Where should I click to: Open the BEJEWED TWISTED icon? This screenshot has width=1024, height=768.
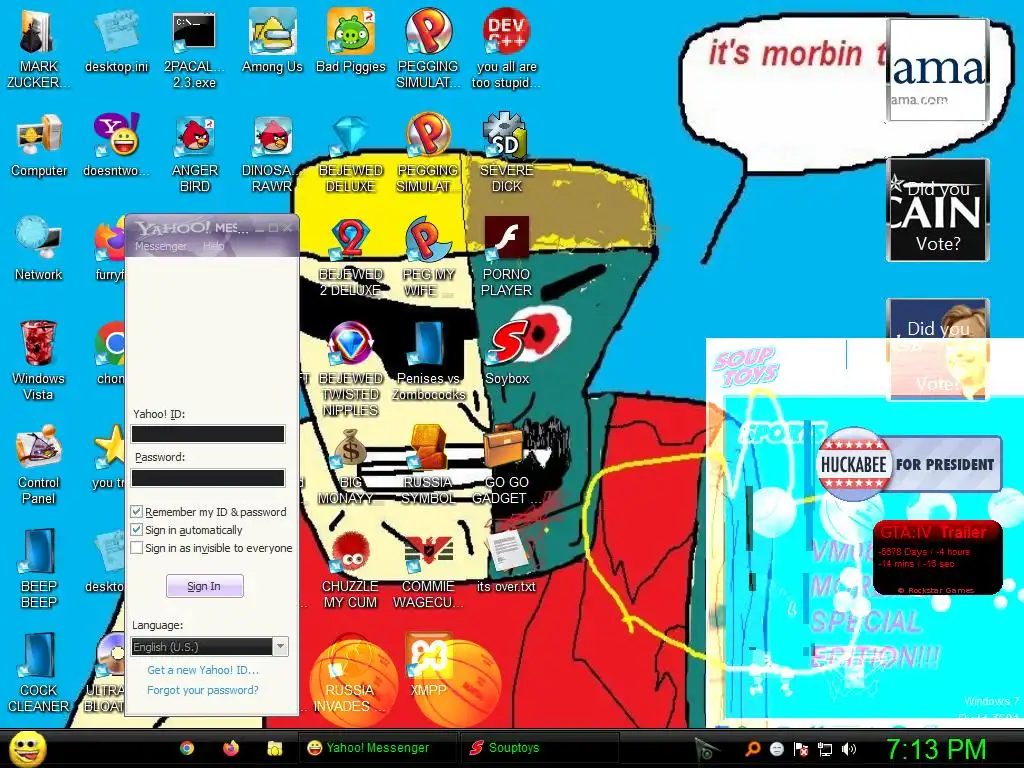(x=351, y=368)
